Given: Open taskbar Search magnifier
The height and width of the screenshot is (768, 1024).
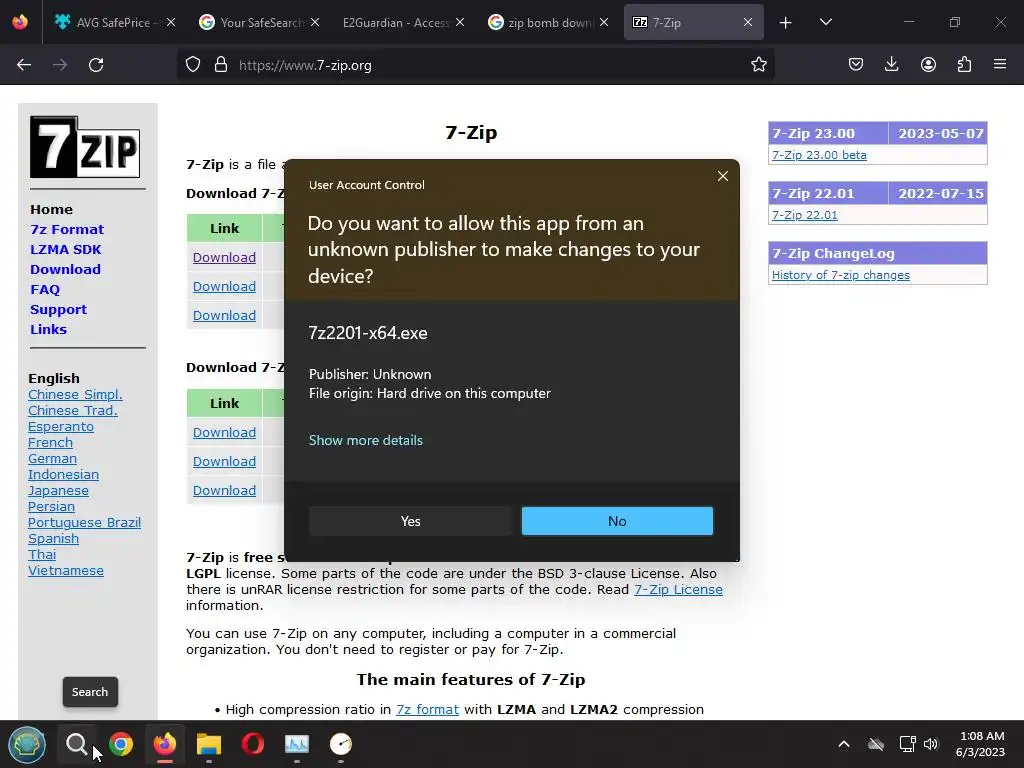Looking at the screenshot, I should click(76, 744).
